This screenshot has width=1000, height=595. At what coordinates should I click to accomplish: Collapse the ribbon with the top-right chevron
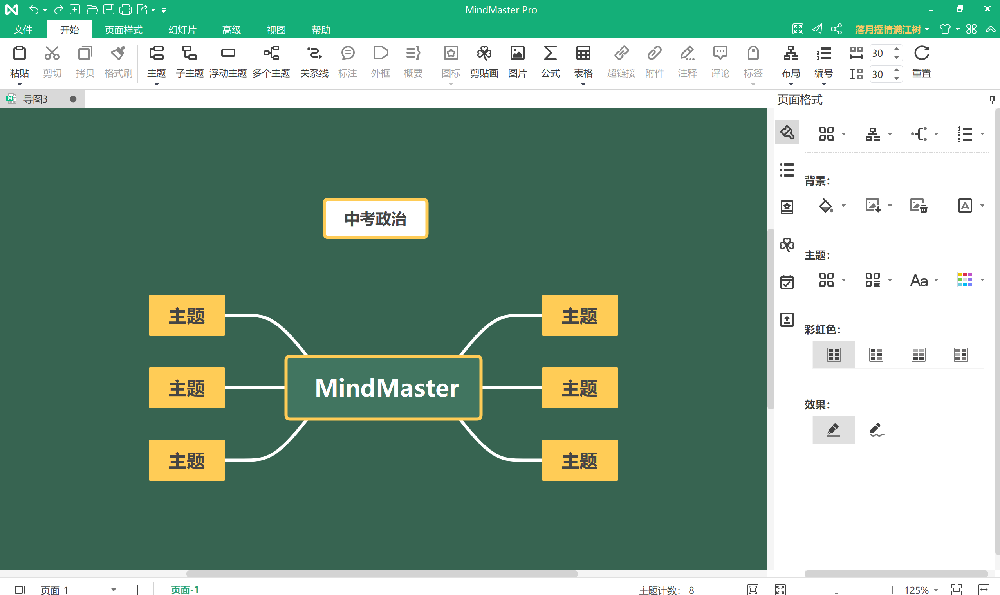click(x=990, y=29)
